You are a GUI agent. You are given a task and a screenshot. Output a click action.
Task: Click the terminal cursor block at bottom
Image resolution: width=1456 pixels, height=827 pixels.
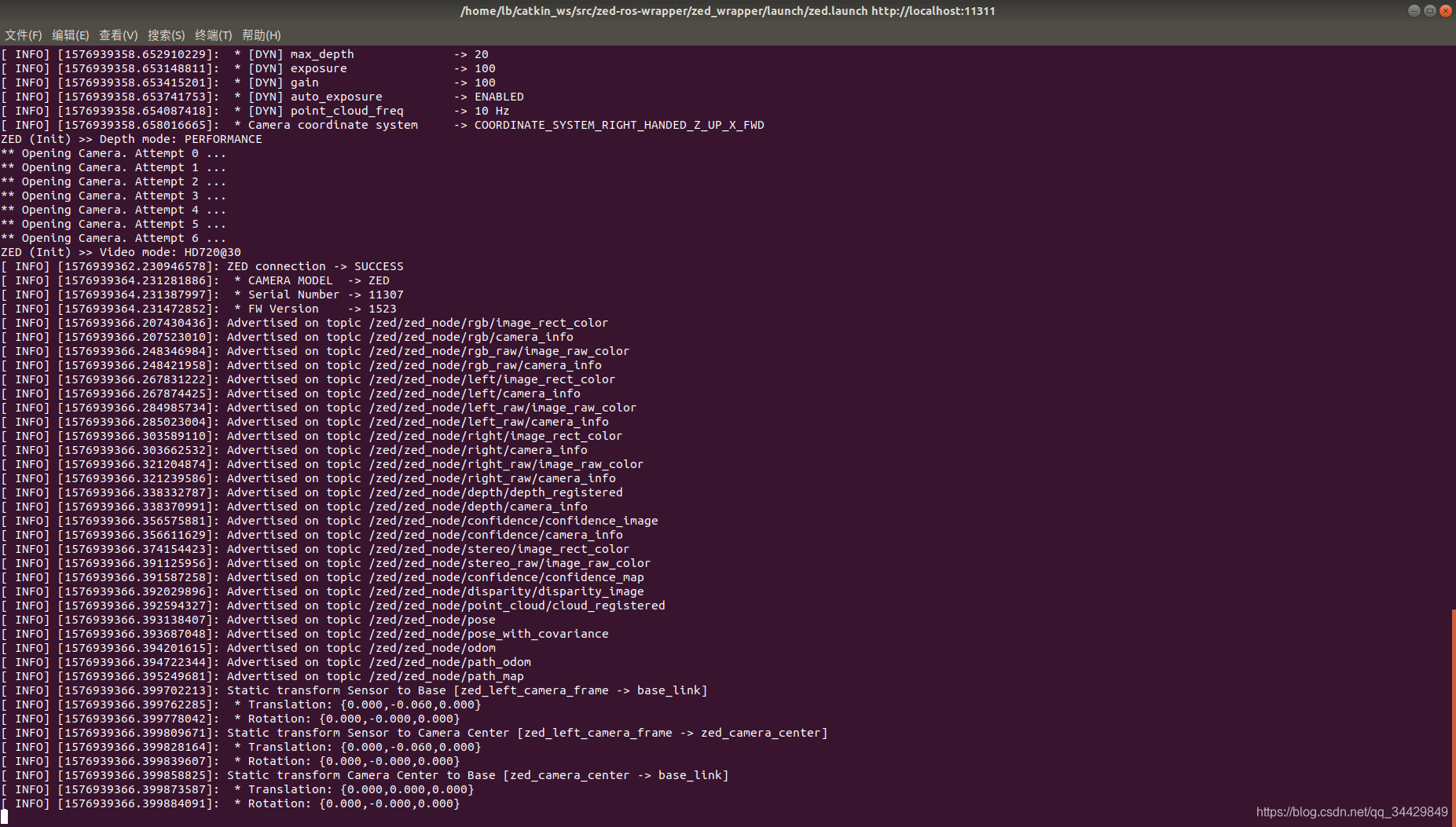(x=4, y=818)
